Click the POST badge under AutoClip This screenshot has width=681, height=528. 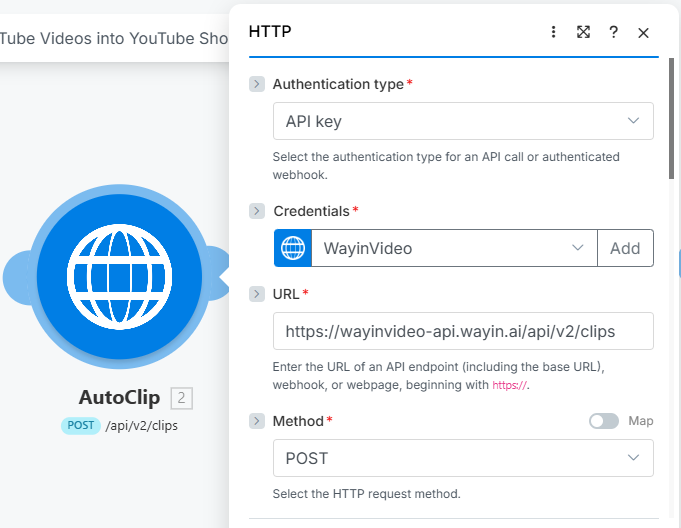coord(81,426)
